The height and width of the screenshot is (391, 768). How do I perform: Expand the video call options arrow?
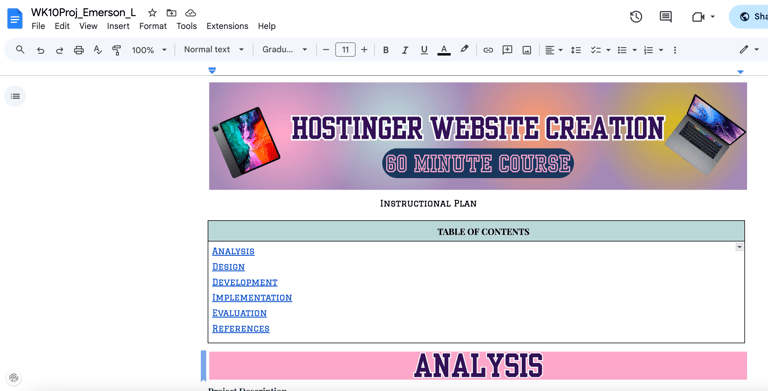pos(713,17)
